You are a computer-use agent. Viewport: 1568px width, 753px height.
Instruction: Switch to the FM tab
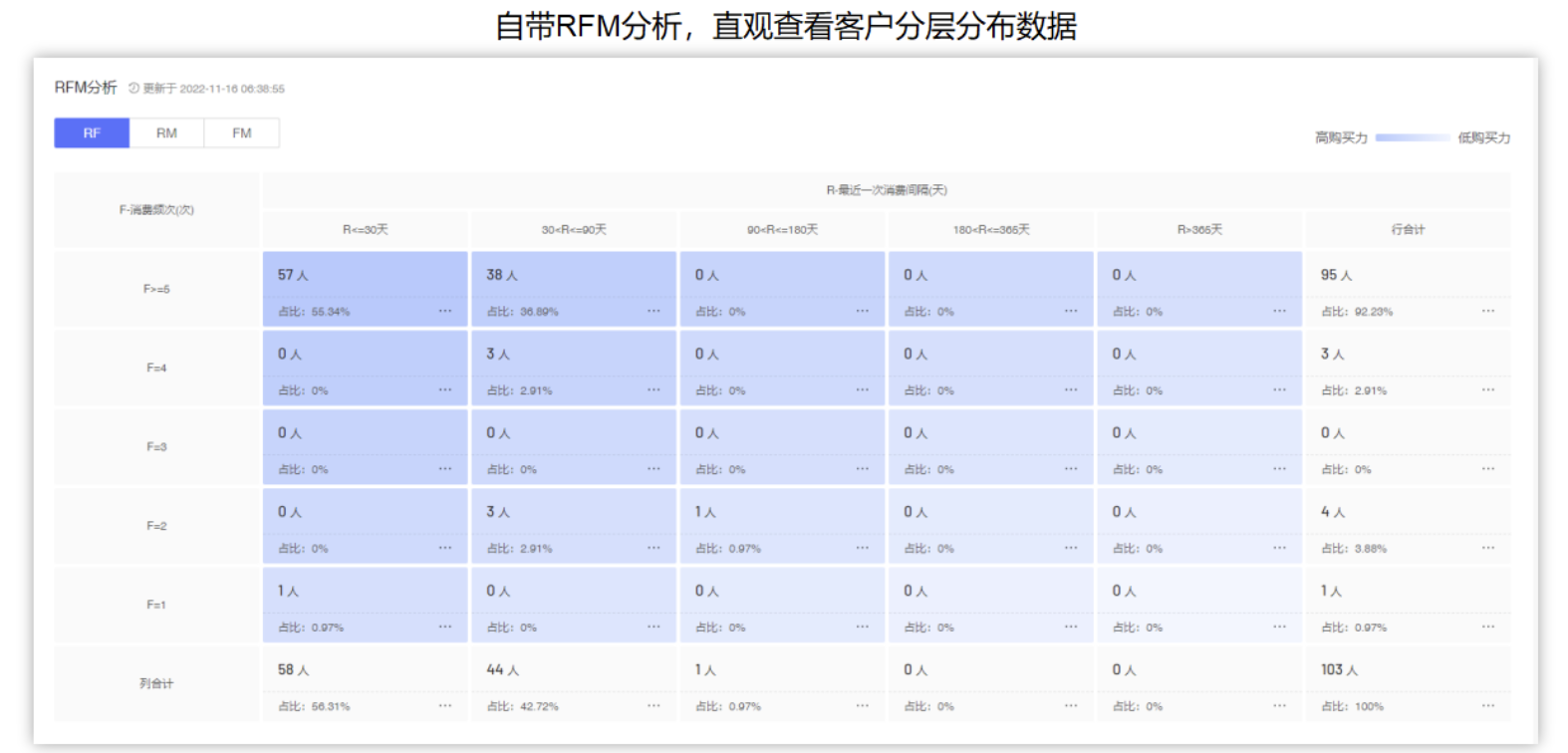[242, 132]
